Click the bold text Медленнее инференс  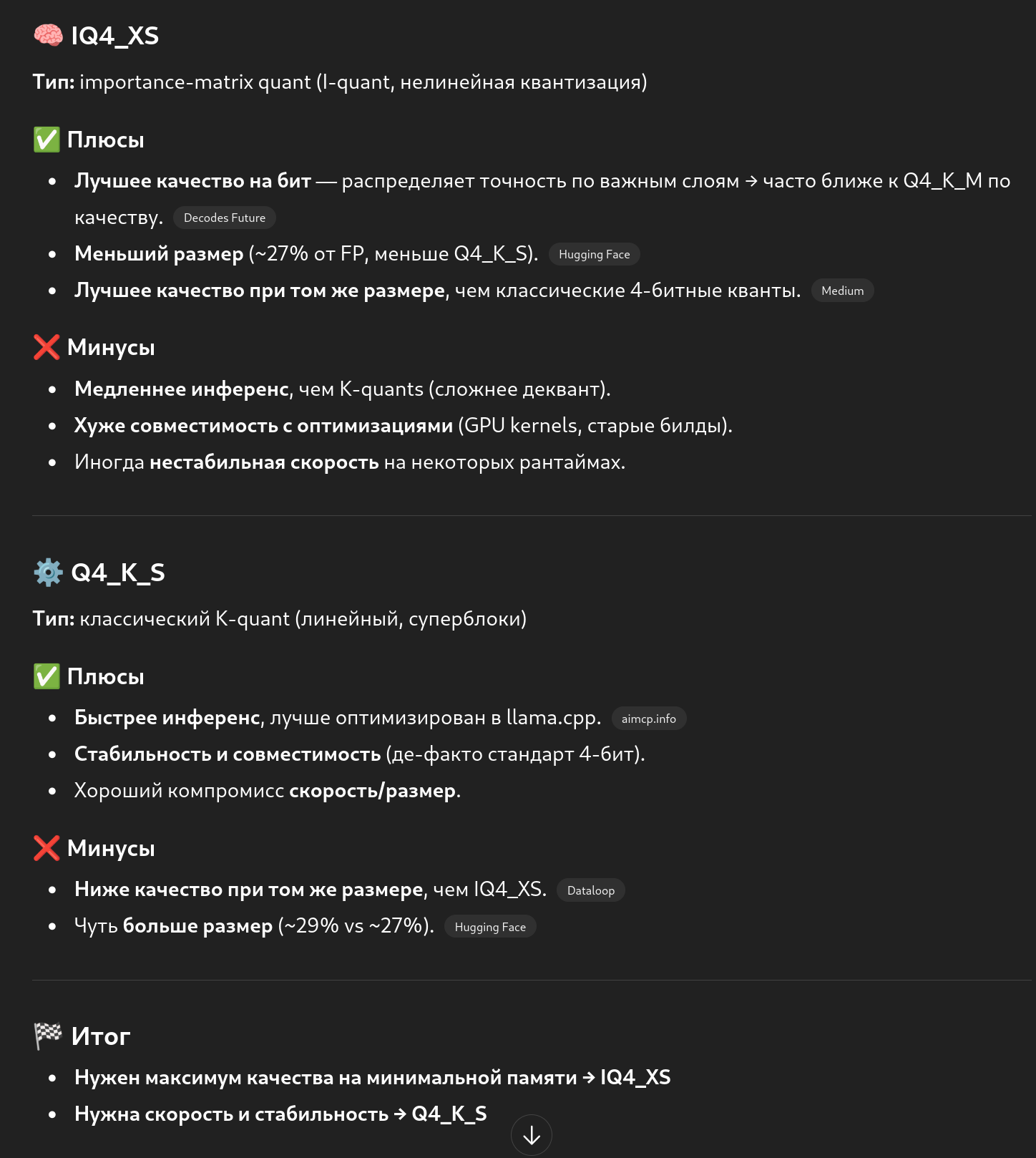point(182,389)
